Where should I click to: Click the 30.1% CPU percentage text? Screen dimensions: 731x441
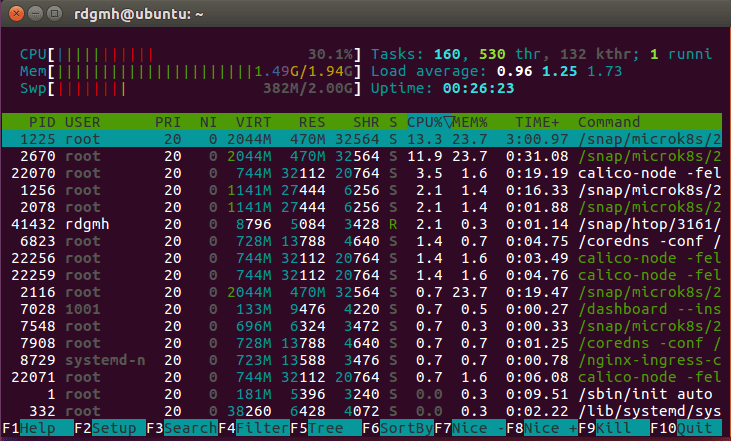[x=330, y=55]
